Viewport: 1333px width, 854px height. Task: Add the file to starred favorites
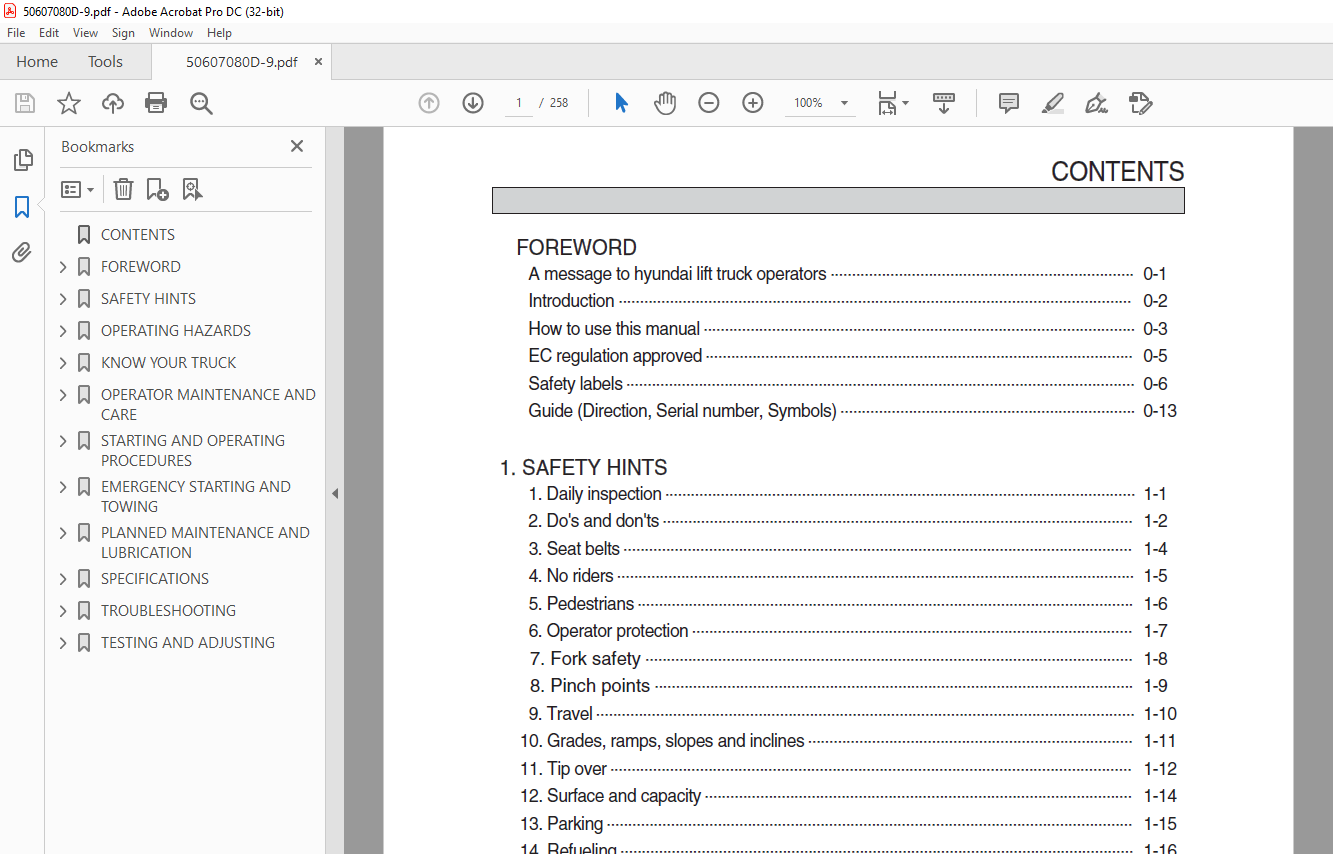(x=69, y=103)
